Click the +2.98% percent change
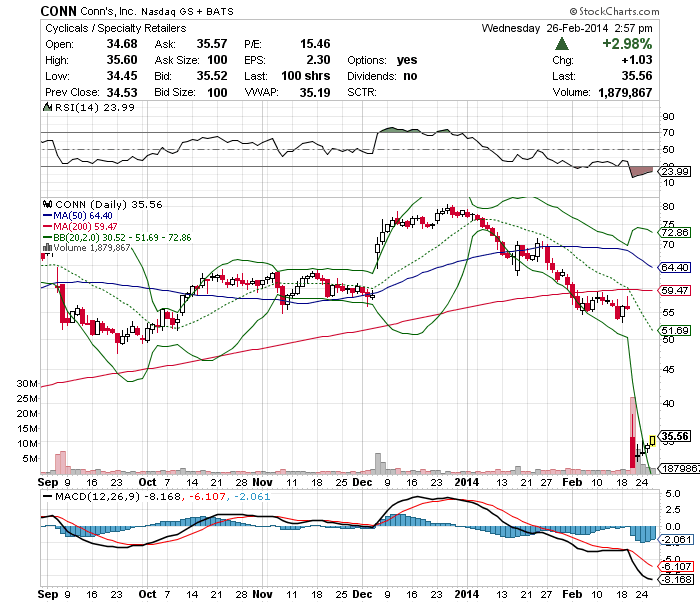This screenshot has width=700, height=603. coord(627,44)
